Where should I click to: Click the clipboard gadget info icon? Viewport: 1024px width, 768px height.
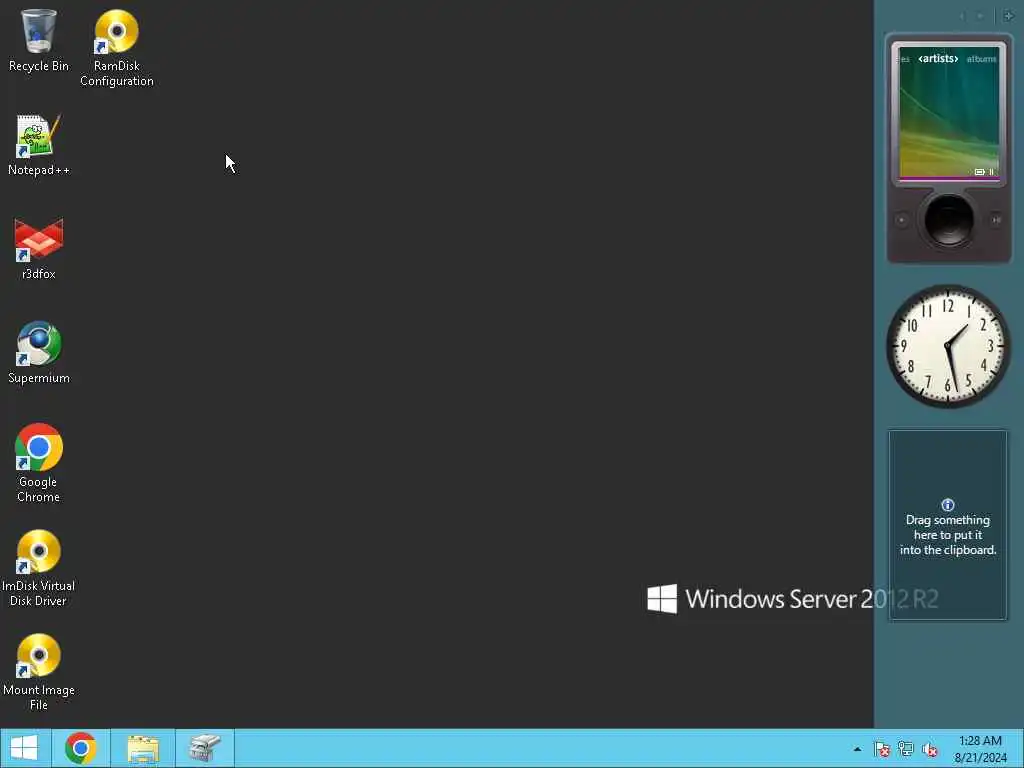point(948,505)
